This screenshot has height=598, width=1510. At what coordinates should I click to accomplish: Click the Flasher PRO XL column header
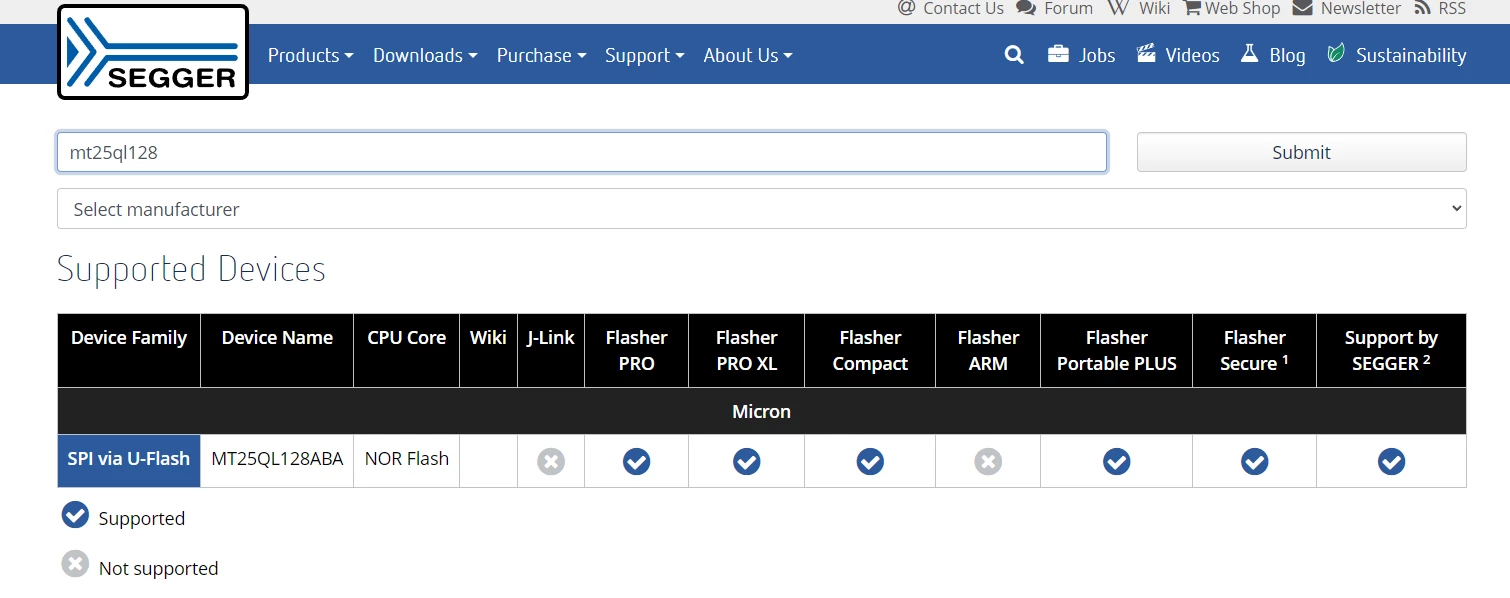[747, 350]
